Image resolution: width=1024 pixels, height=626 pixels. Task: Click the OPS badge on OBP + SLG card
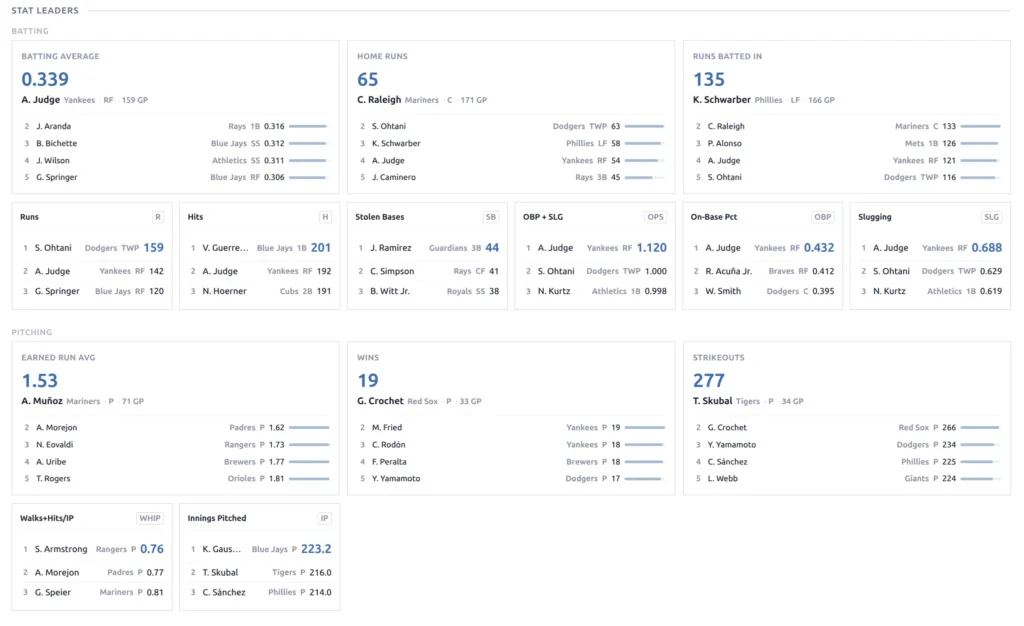(x=655, y=217)
